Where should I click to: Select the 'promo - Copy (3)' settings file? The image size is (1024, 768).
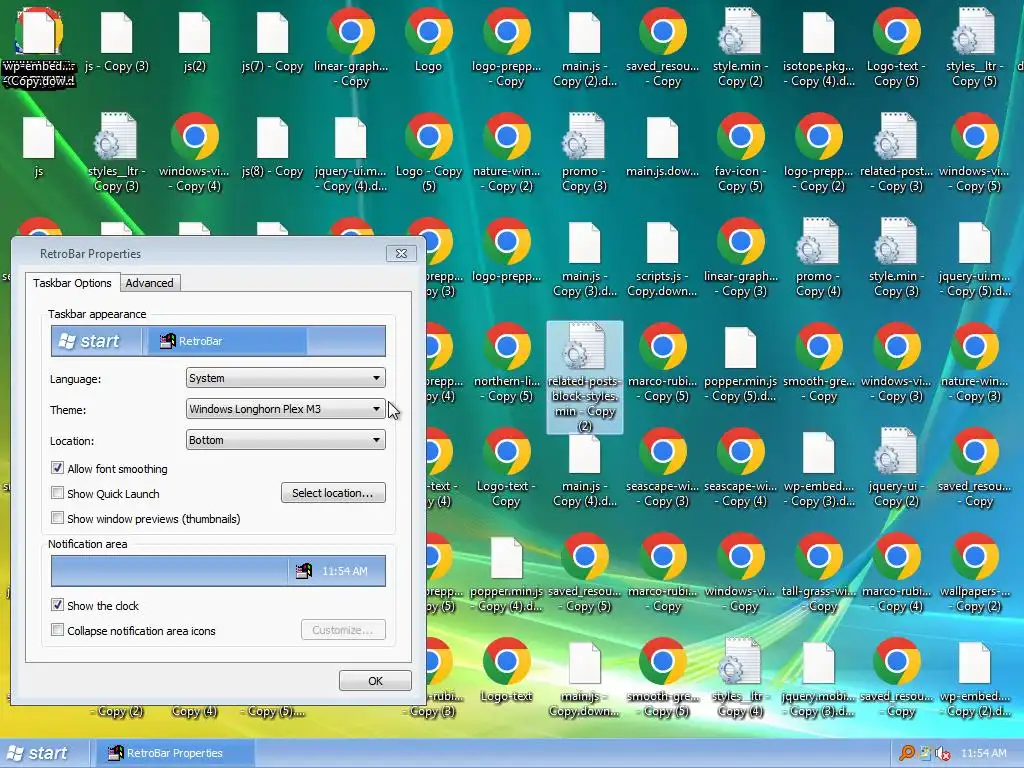click(583, 136)
